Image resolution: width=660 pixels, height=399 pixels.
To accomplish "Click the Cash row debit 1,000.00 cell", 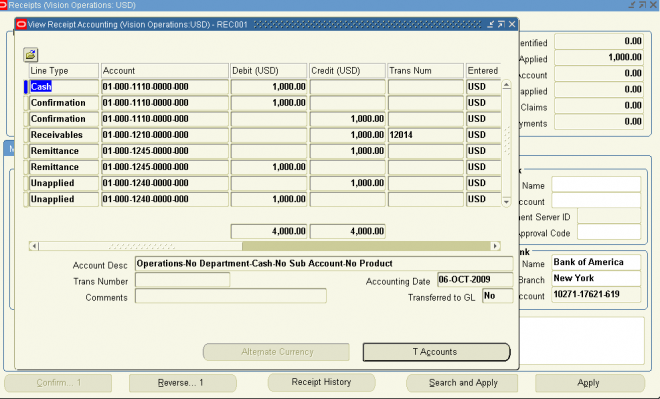I will click(x=269, y=87).
